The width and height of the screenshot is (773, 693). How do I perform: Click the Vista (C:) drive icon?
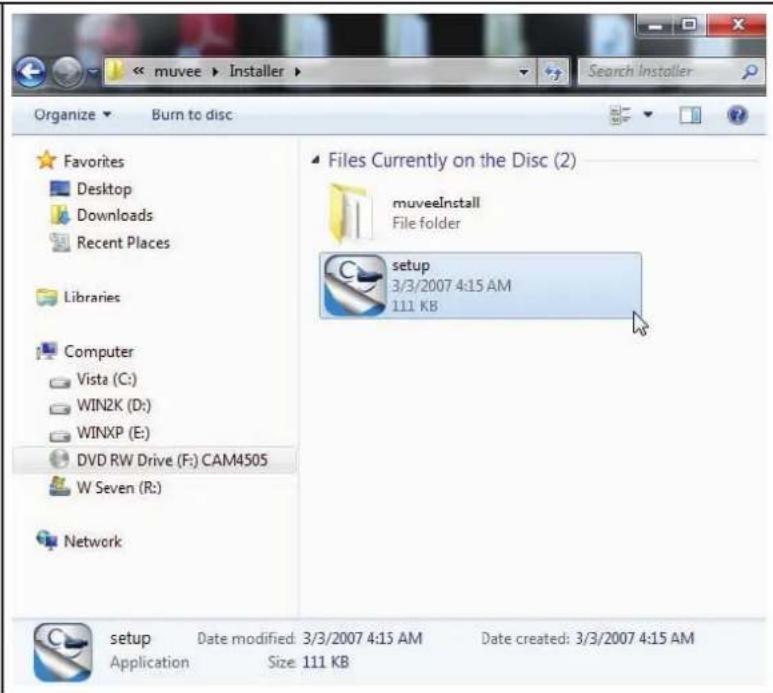click(x=60, y=382)
